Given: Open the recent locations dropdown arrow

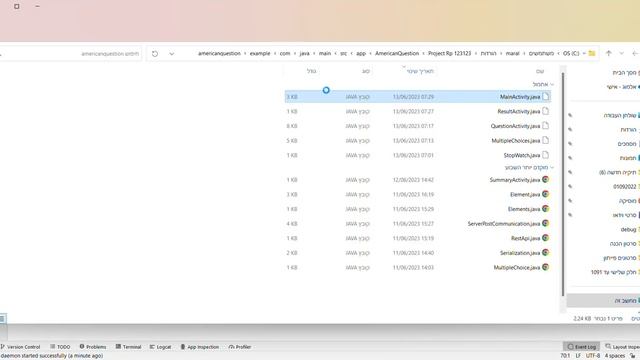Looking at the screenshot, I should 621,53.
